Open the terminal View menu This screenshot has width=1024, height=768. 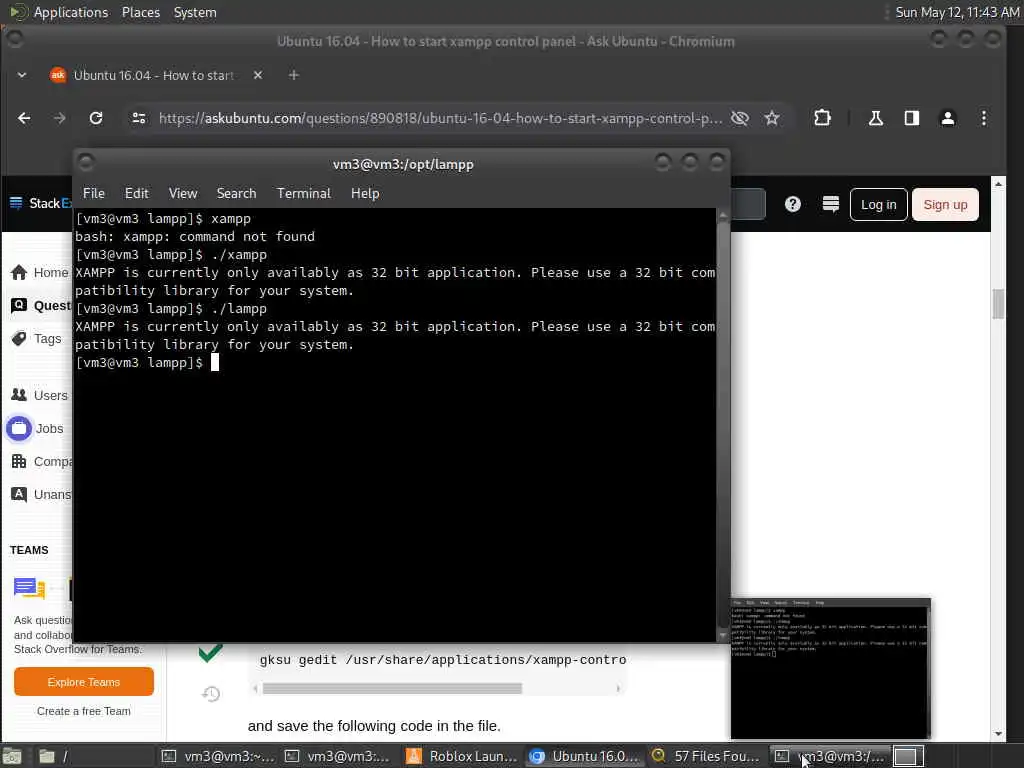(x=183, y=193)
